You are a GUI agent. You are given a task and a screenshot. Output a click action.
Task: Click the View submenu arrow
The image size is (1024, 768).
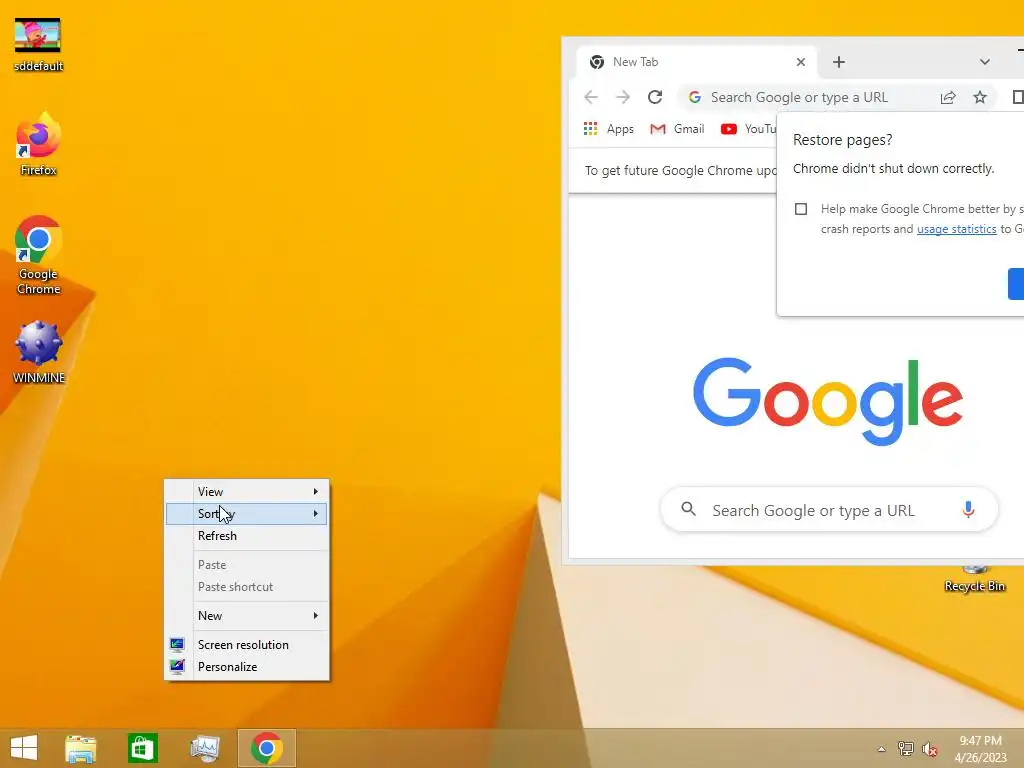(x=315, y=492)
